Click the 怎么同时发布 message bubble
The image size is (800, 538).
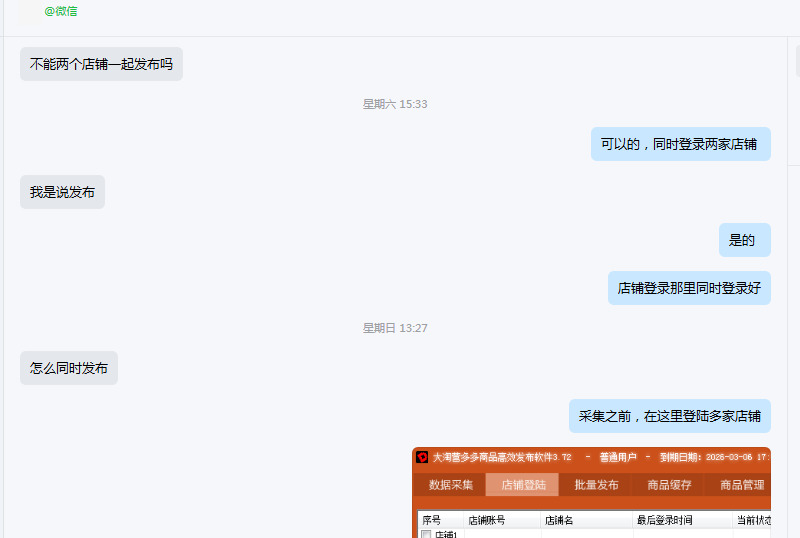69,368
